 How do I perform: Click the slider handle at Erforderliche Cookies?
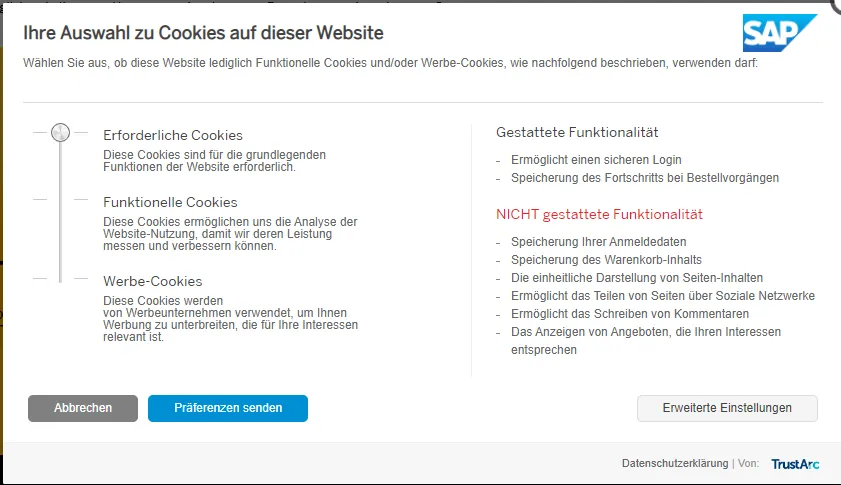pyautogui.click(x=60, y=132)
